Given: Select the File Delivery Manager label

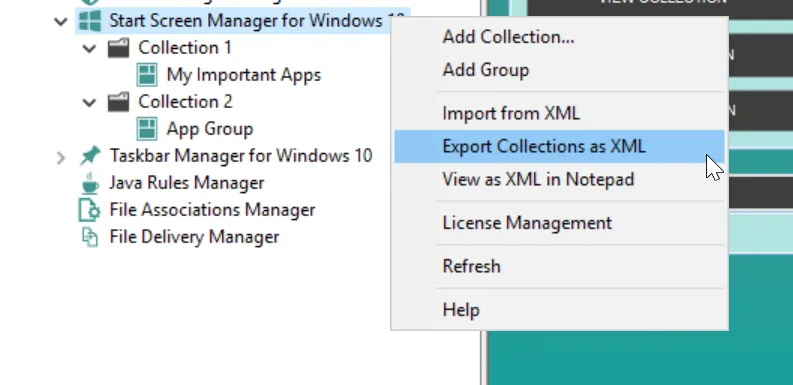Looking at the screenshot, I should [x=194, y=237].
